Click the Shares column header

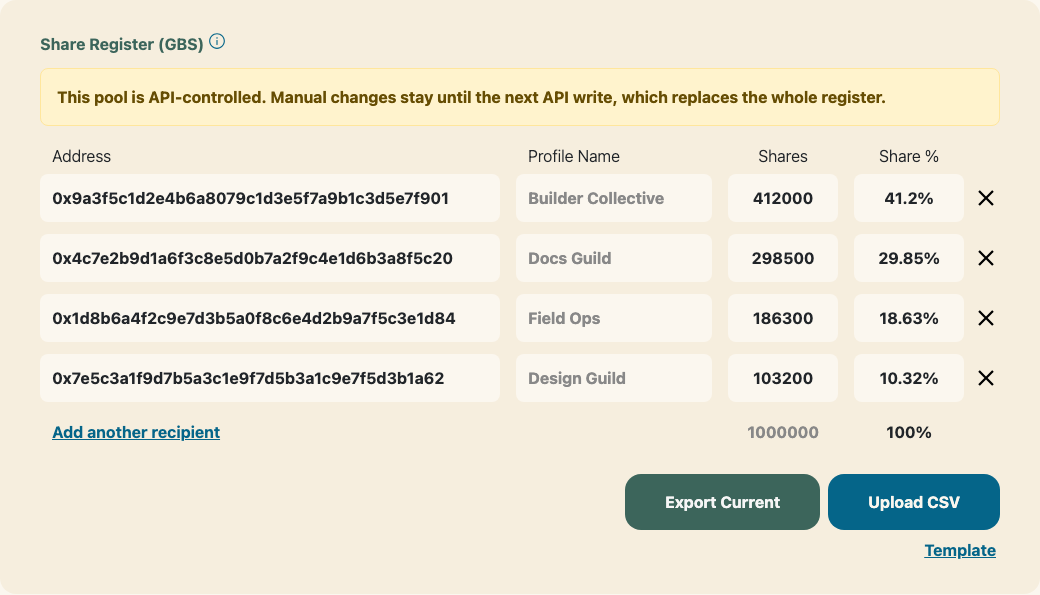(x=783, y=157)
